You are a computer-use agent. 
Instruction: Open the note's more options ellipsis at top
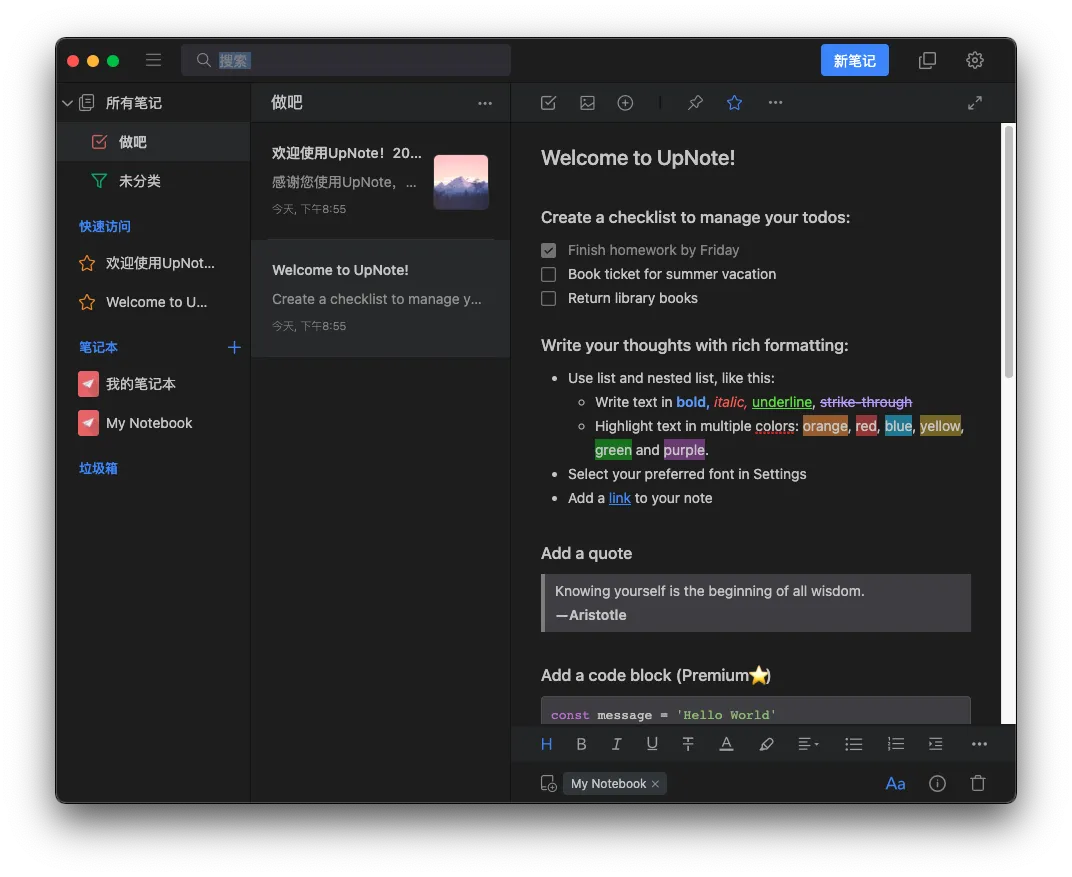pyautogui.click(x=775, y=103)
